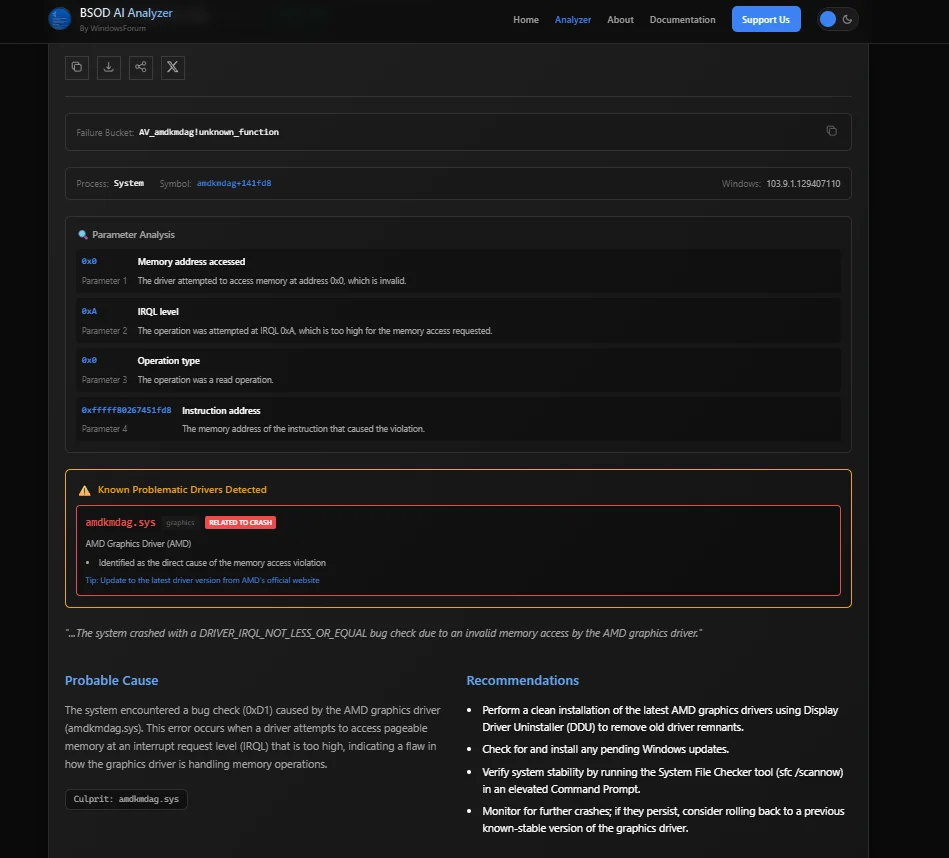
Task: Click the Culprit: amdkmdag.sys label
Action: [x=126, y=799]
